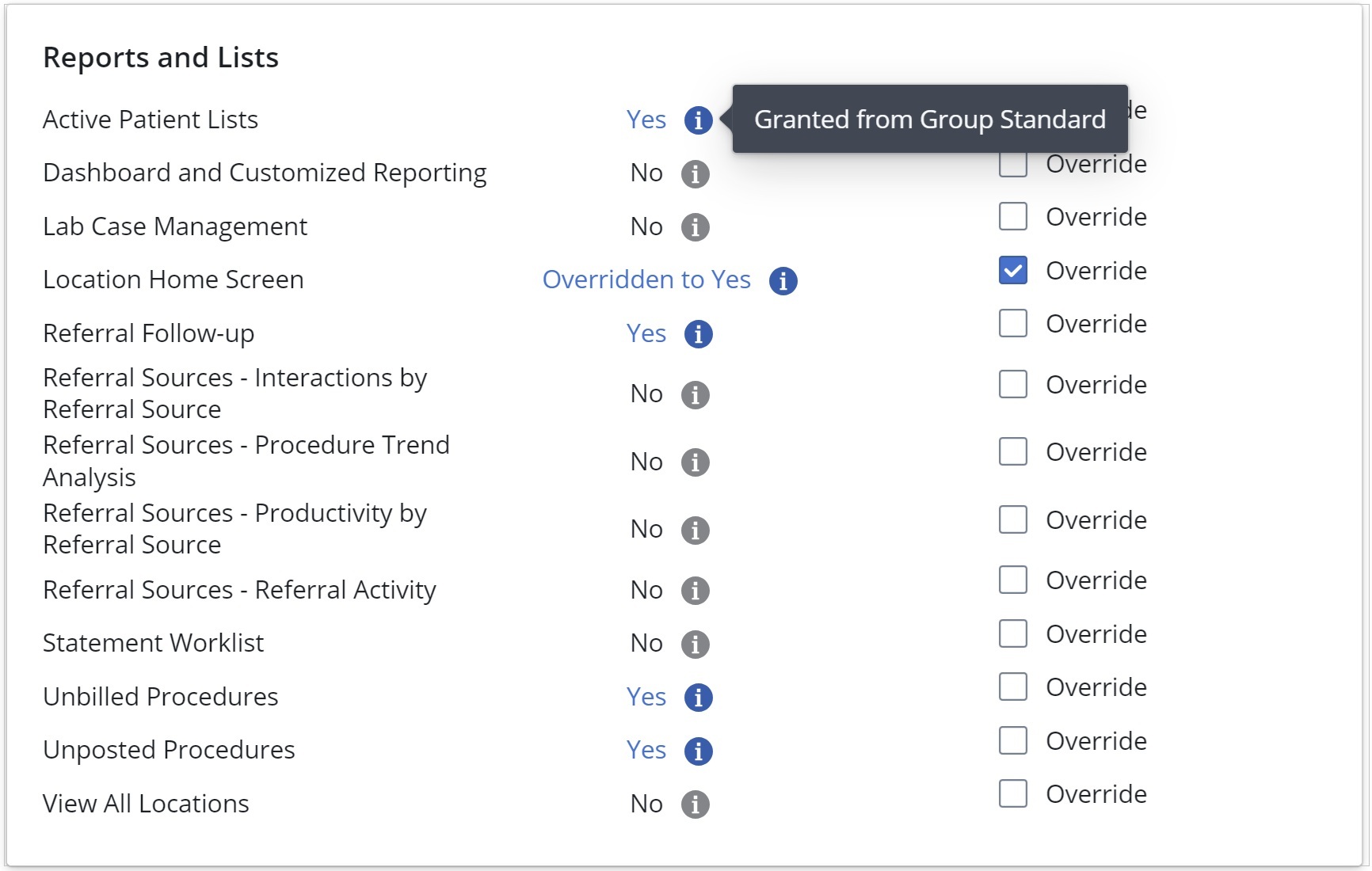Check Override for Dashboard and Customized Reporting
Screen dimensions: 1372x871
click(1013, 164)
